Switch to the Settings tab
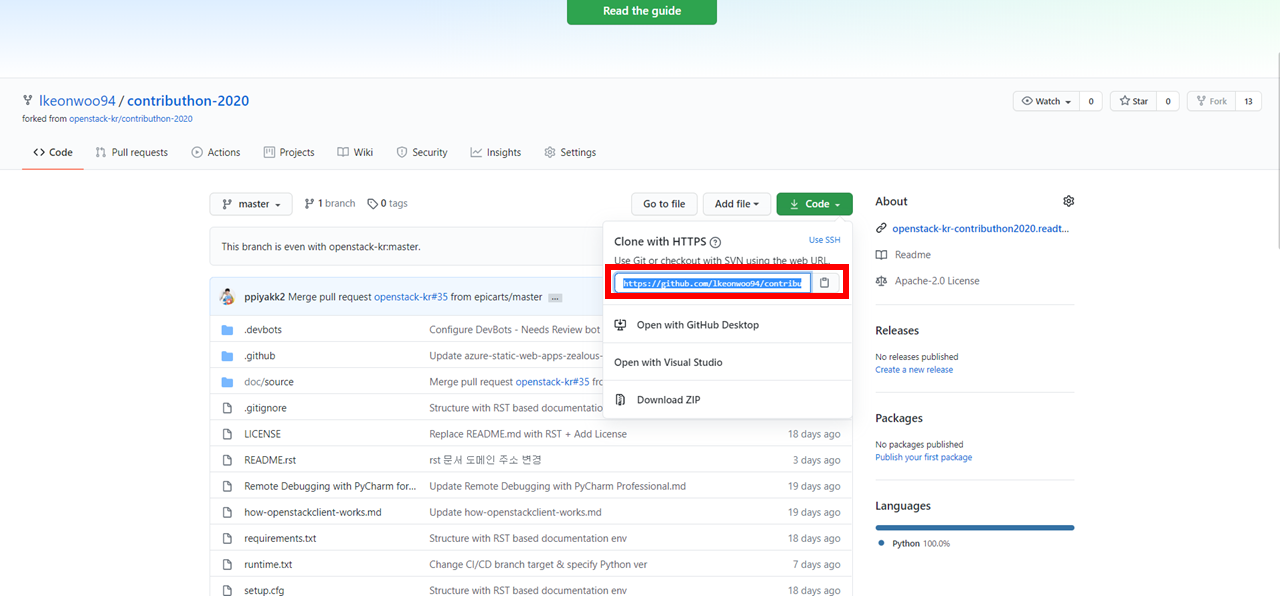 coord(570,152)
